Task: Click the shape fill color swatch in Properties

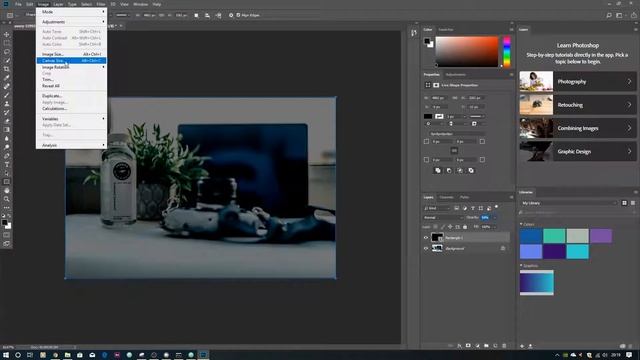Action: click(427, 116)
